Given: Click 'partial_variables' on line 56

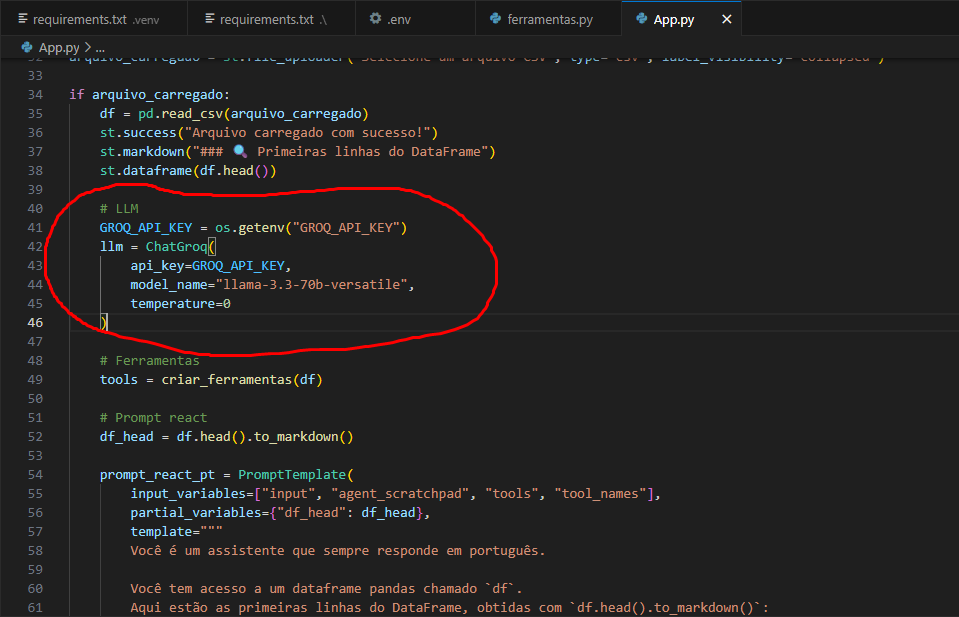Looking at the screenshot, I should click(196, 512).
